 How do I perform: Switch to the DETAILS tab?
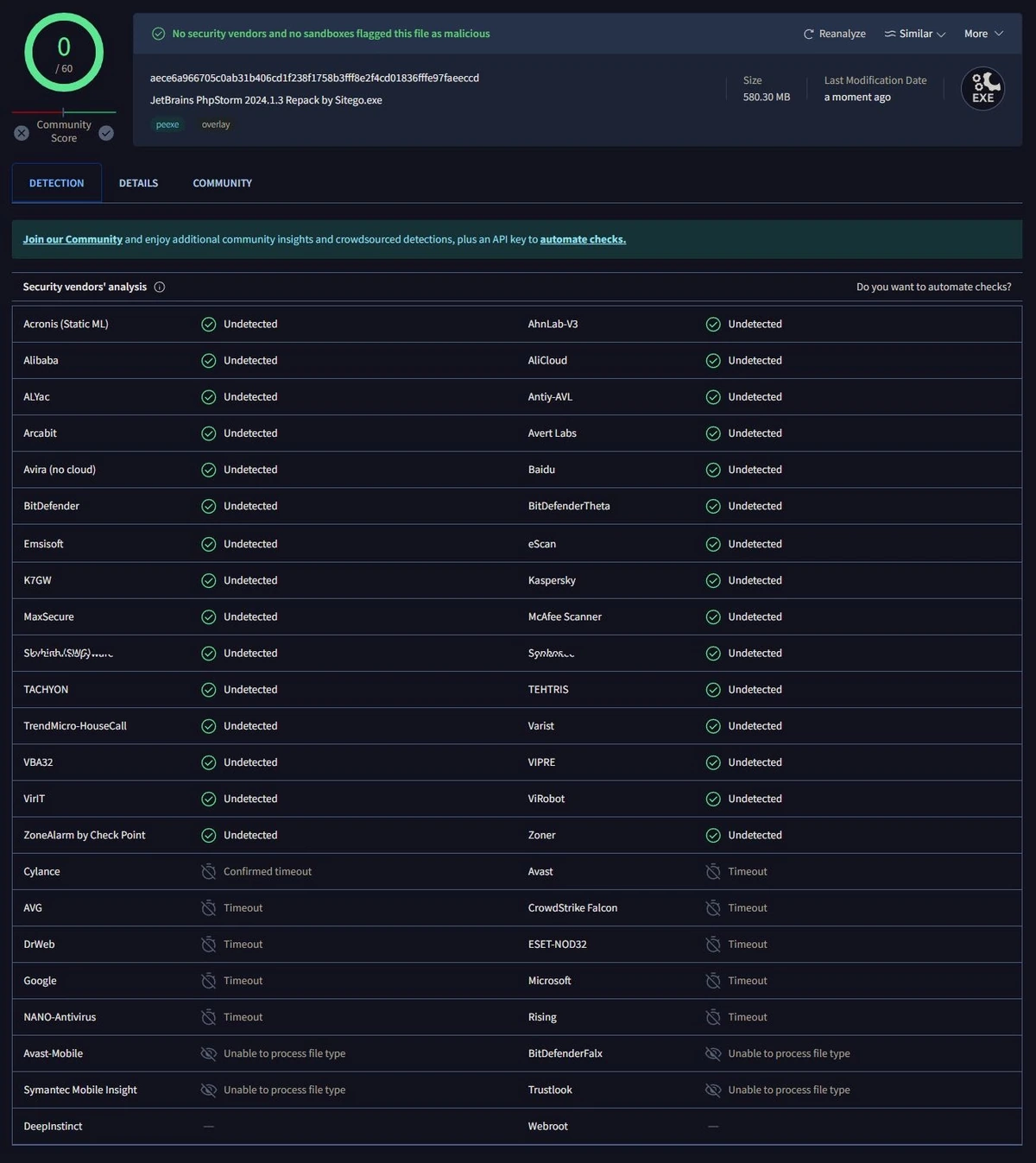point(138,183)
